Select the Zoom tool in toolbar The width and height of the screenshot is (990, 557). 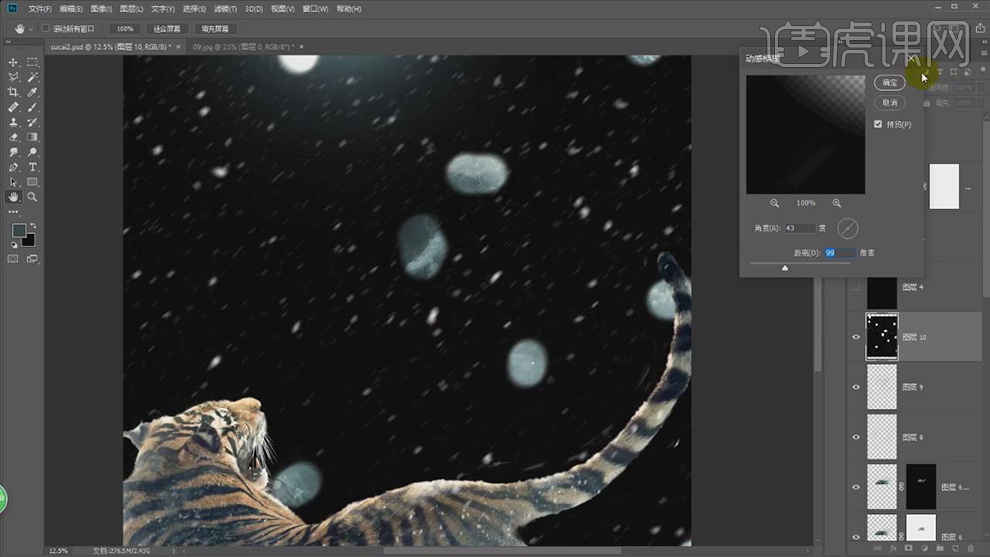32,197
